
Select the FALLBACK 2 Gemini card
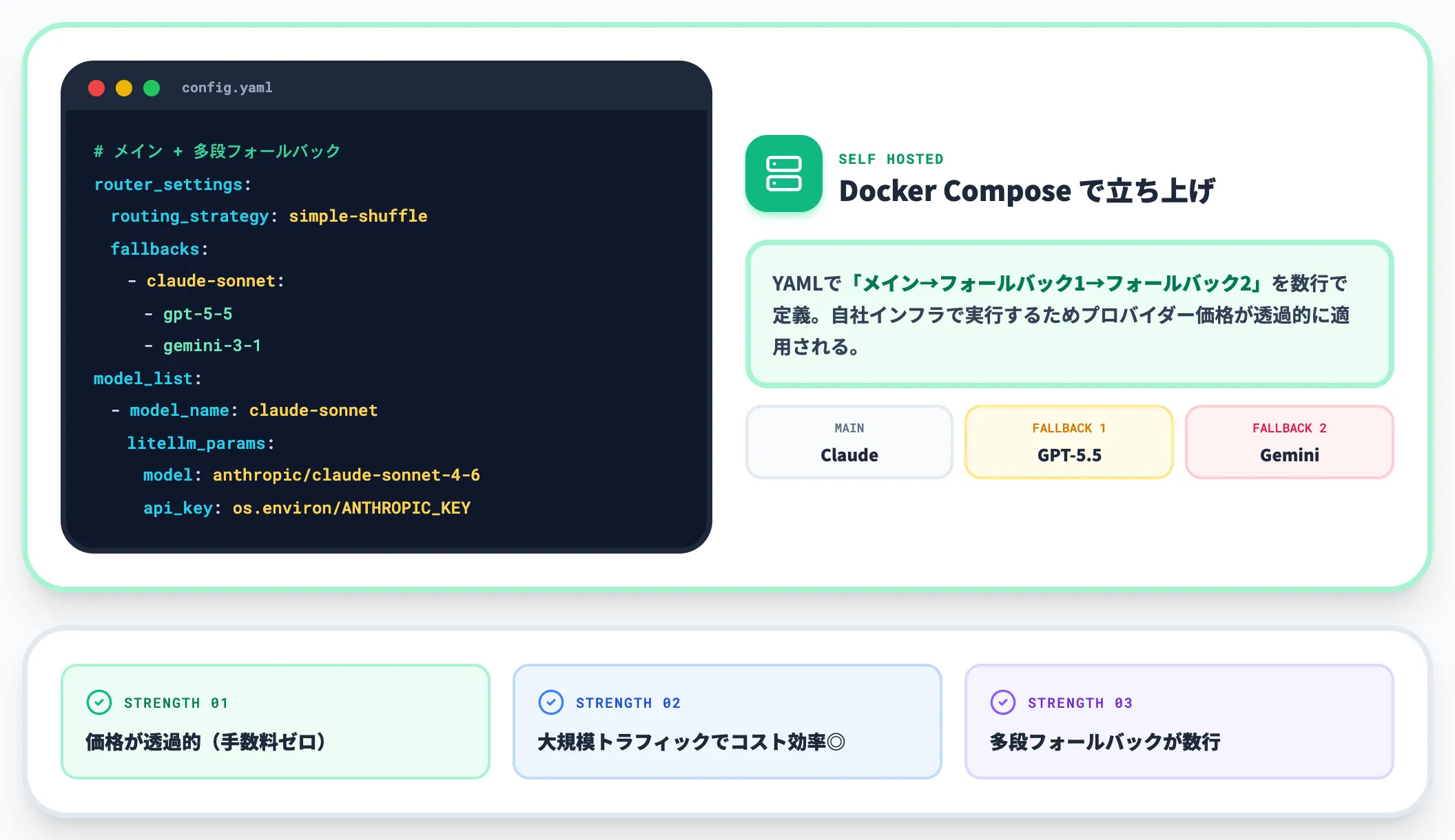[x=1290, y=442]
